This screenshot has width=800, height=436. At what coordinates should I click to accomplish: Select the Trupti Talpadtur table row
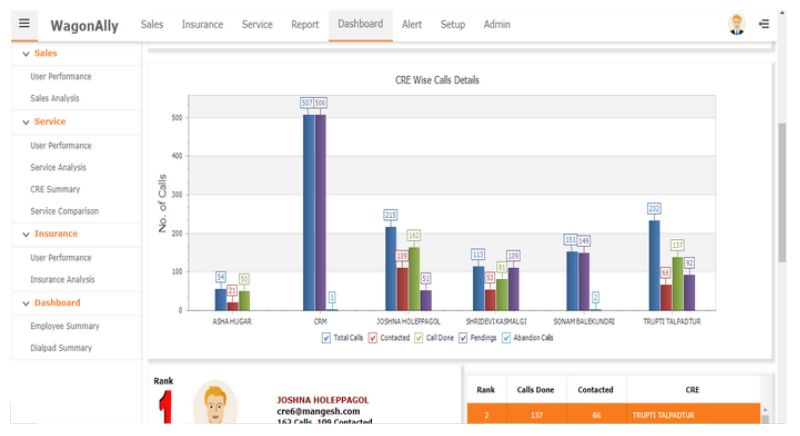click(614, 412)
